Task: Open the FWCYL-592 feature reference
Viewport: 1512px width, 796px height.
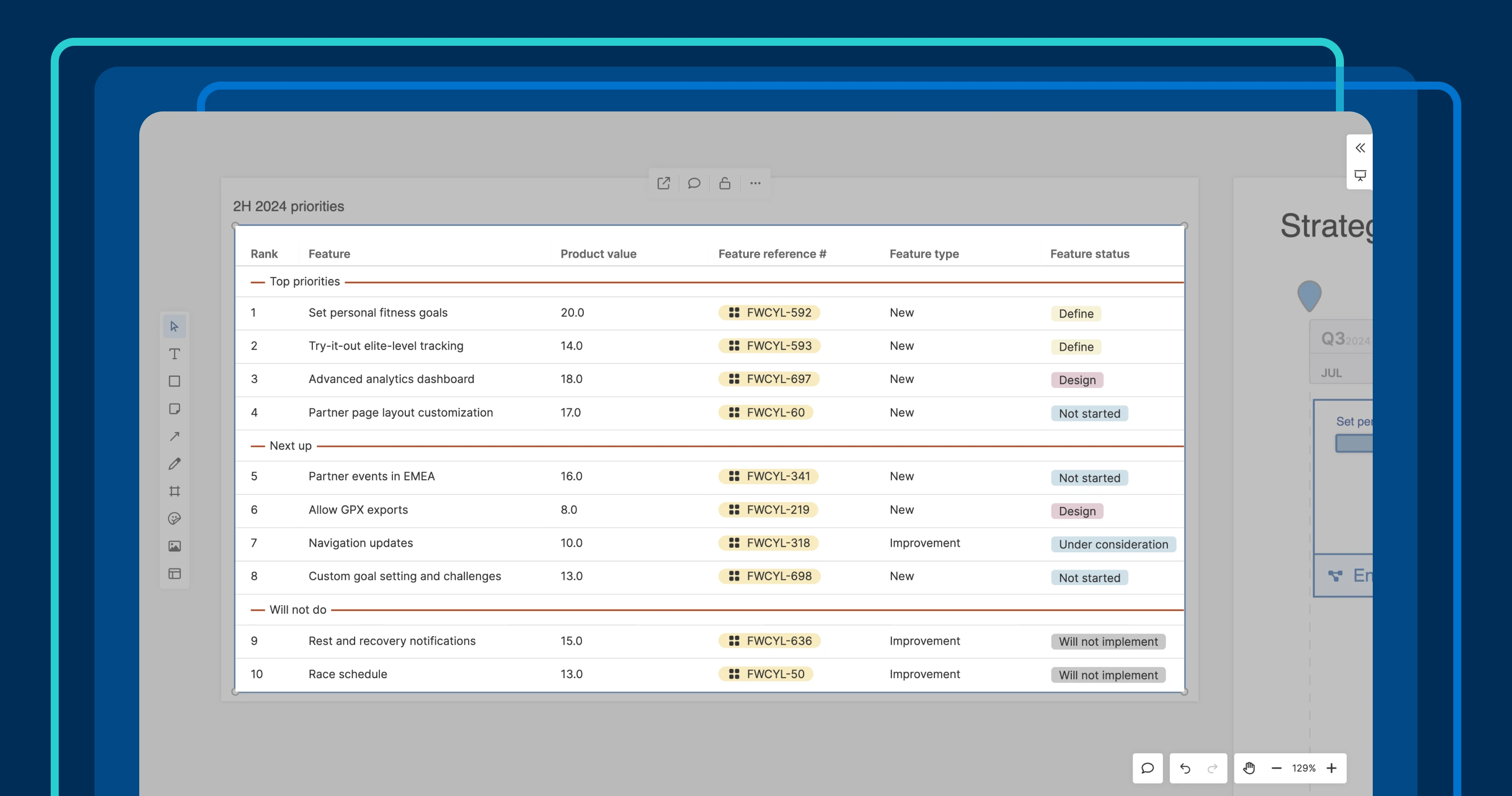Action: click(769, 312)
